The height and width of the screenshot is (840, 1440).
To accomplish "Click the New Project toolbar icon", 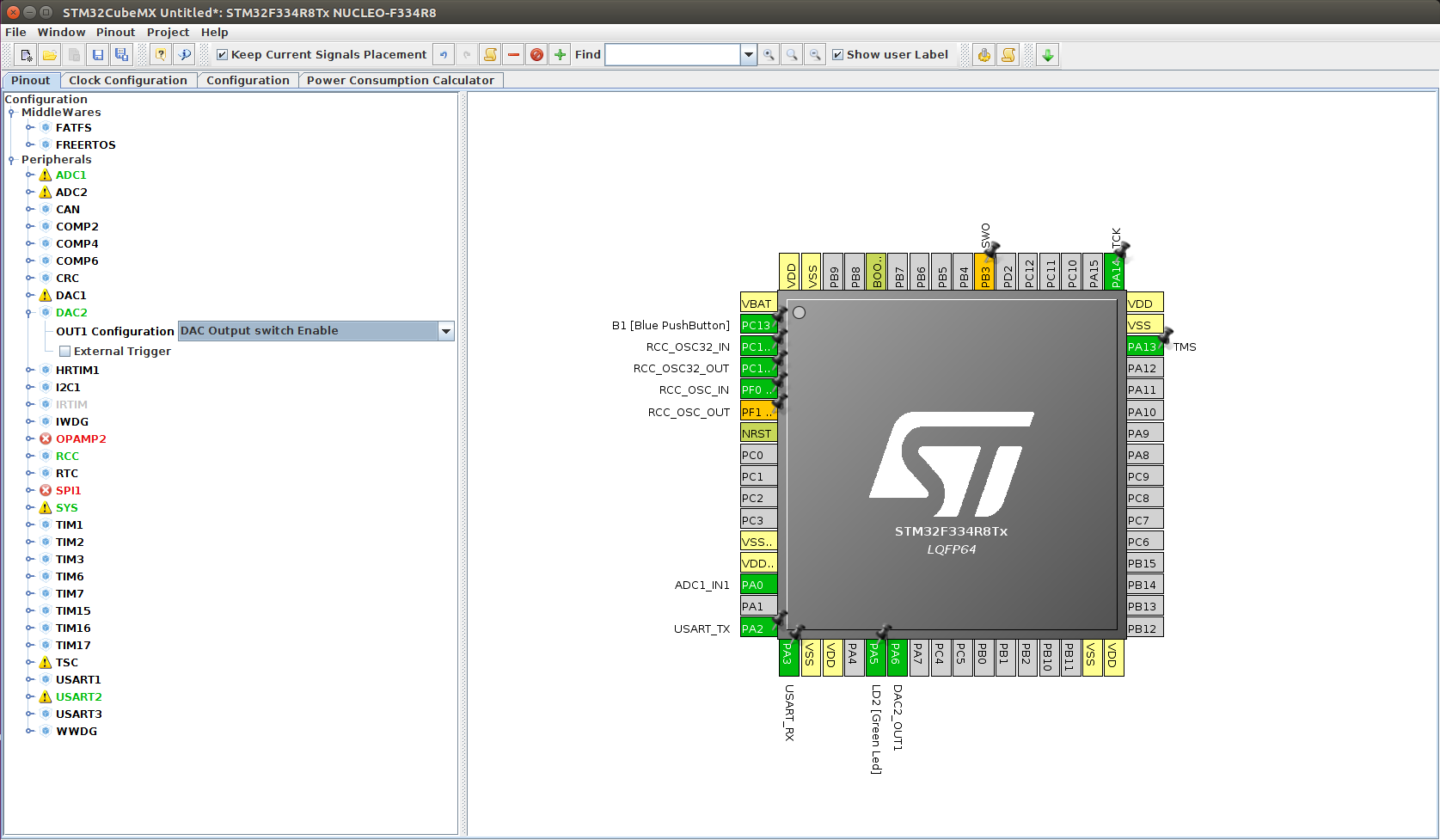I will [x=27, y=55].
